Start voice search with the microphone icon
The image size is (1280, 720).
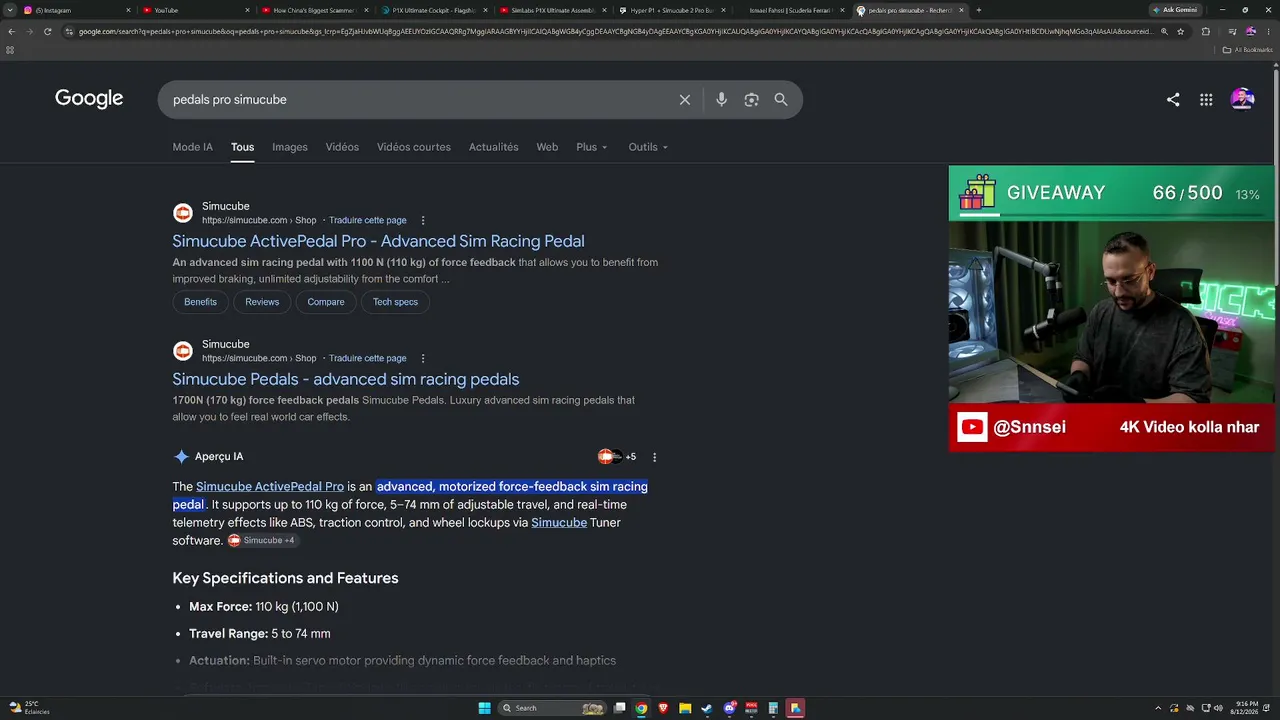click(x=721, y=100)
